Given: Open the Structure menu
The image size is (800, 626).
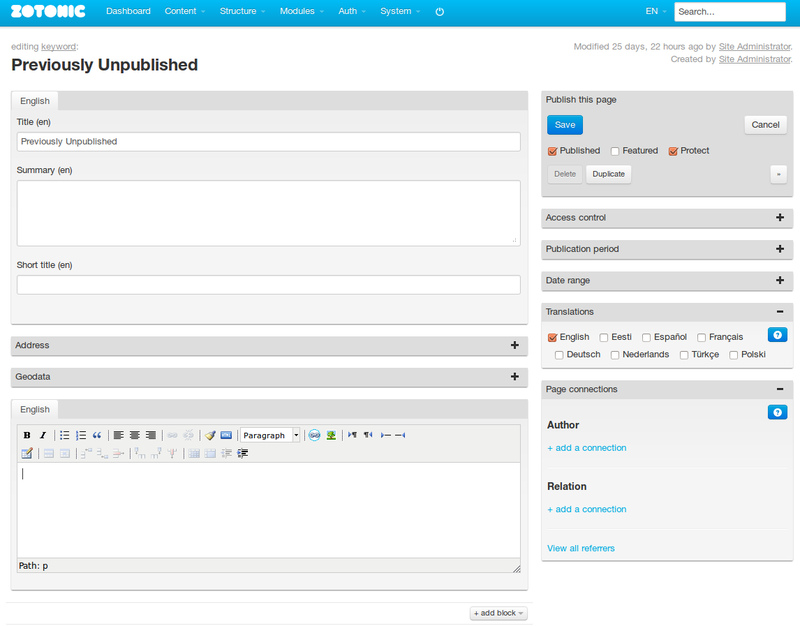Looking at the screenshot, I should pyautogui.click(x=242, y=11).
